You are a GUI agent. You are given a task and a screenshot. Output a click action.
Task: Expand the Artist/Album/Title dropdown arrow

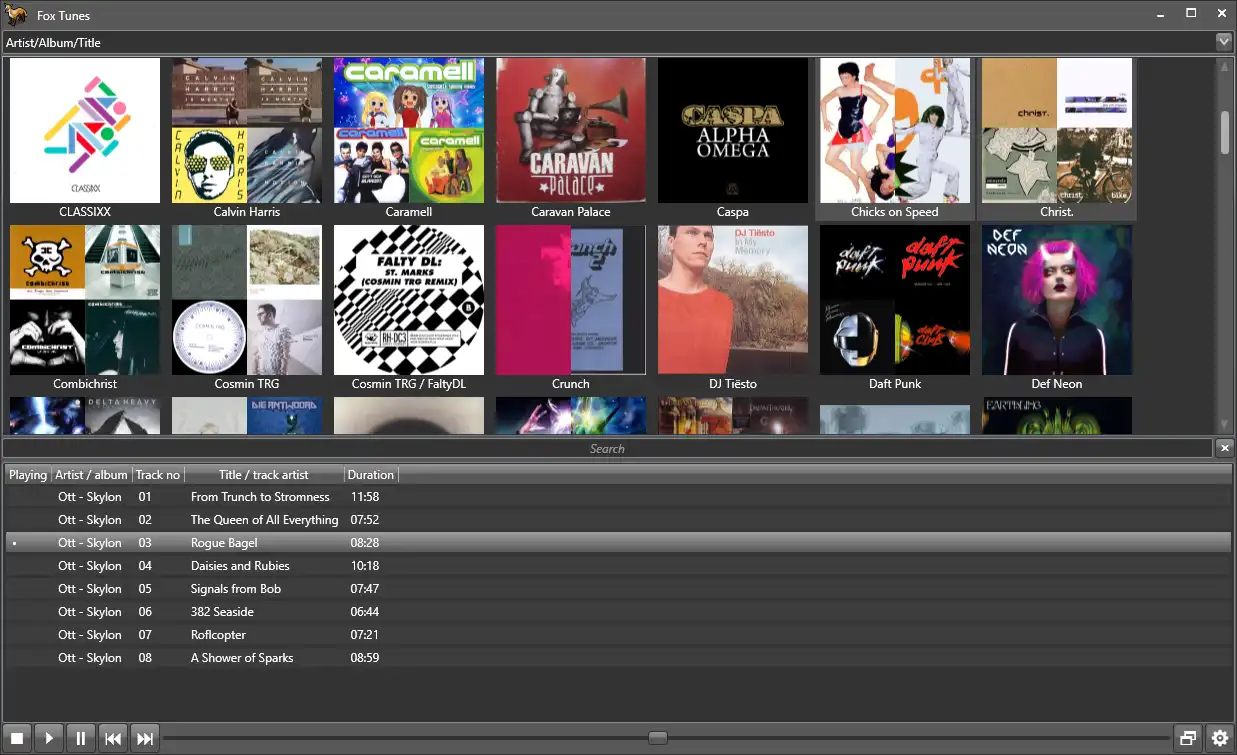(x=1223, y=42)
